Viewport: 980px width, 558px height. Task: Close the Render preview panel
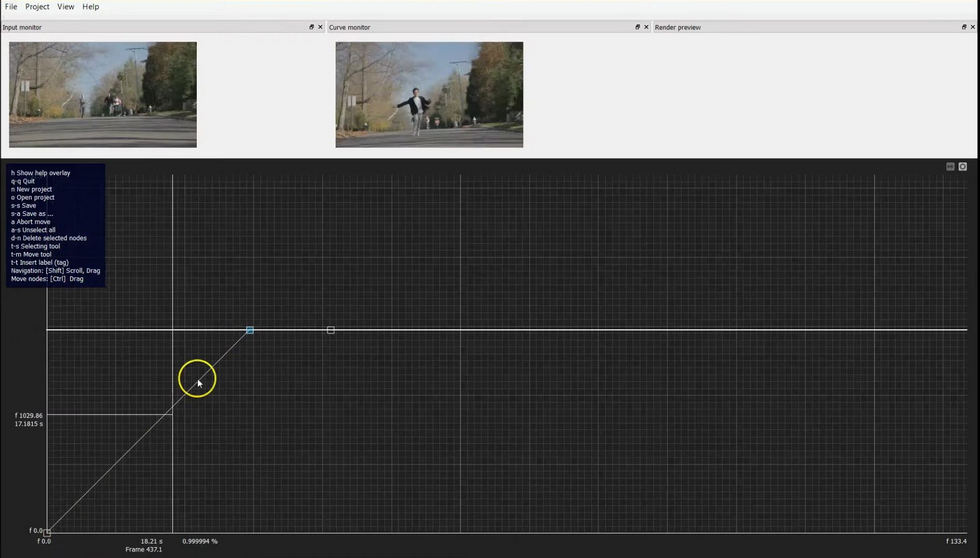[x=973, y=27]
